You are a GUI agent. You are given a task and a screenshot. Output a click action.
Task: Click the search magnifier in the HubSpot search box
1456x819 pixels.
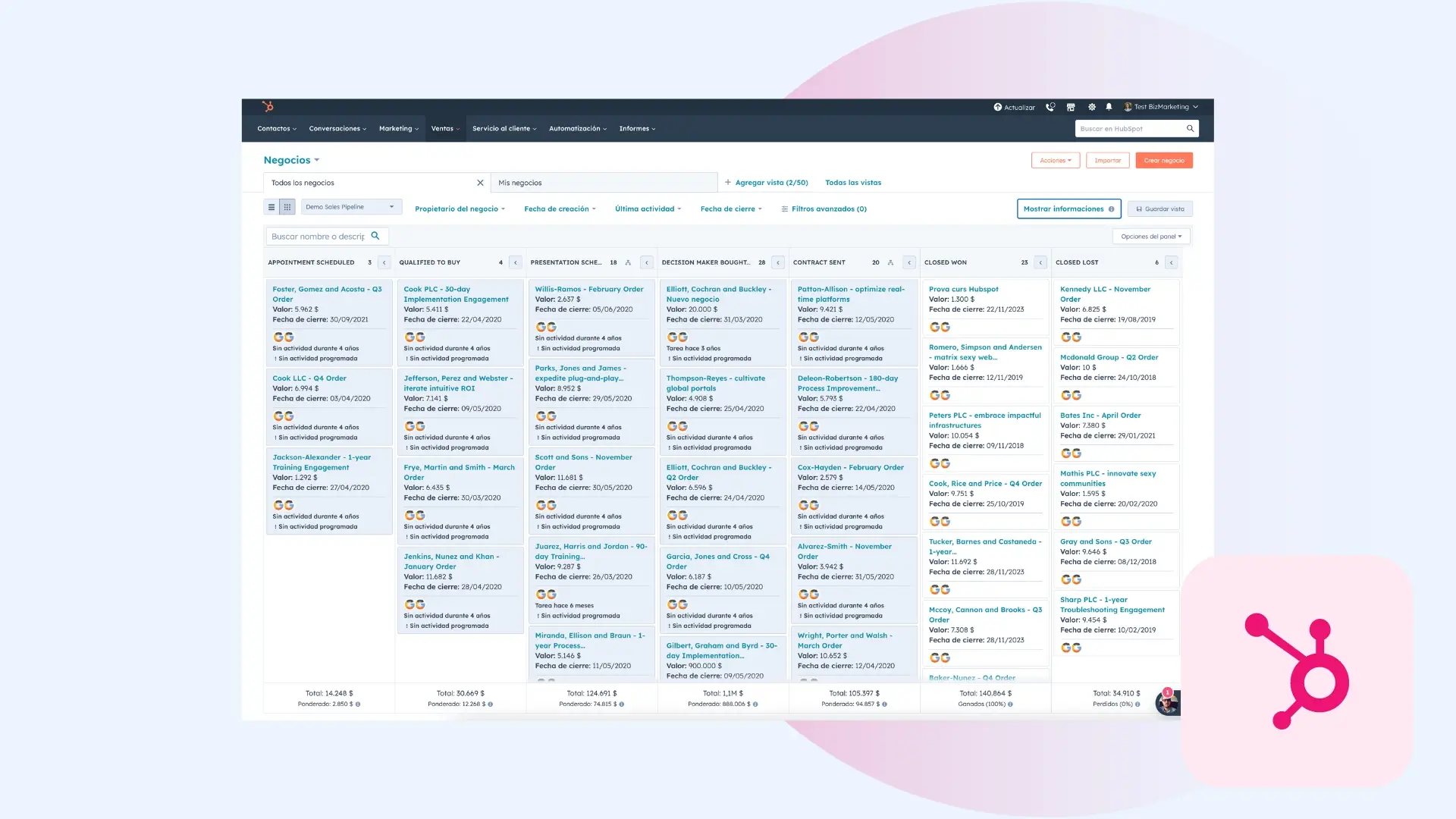(1190, 128)
